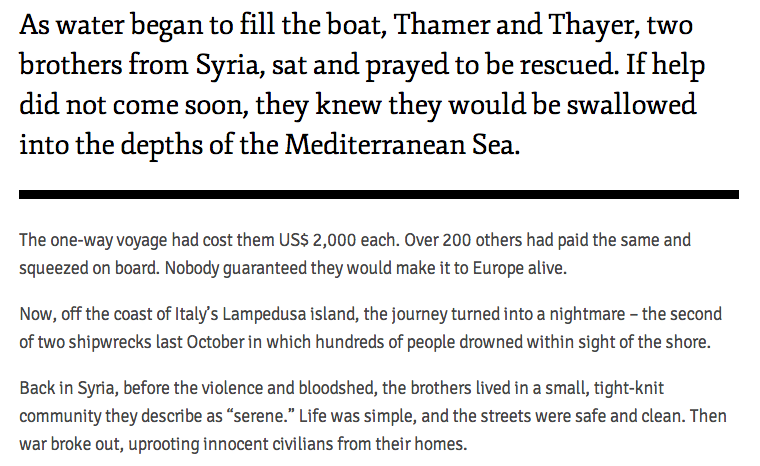Image resolution: width=760 pixels, height=466 pixels.
Task: Click the quoted word "serene"
Action: coord(258,417)
